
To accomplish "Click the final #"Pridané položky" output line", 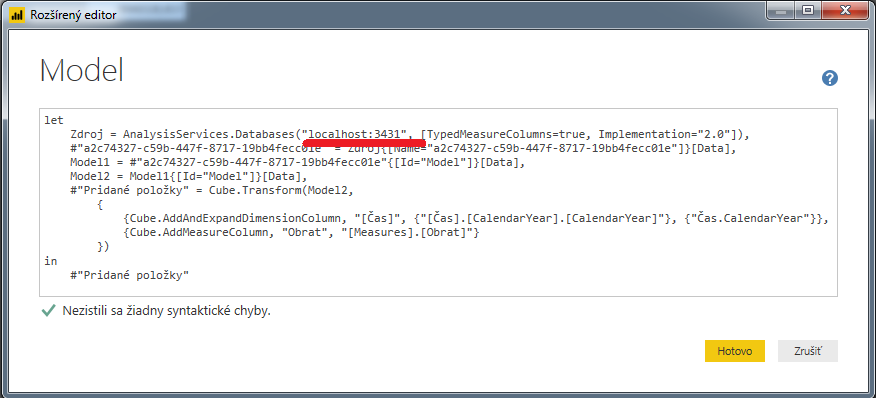I will tap(130, 276).
